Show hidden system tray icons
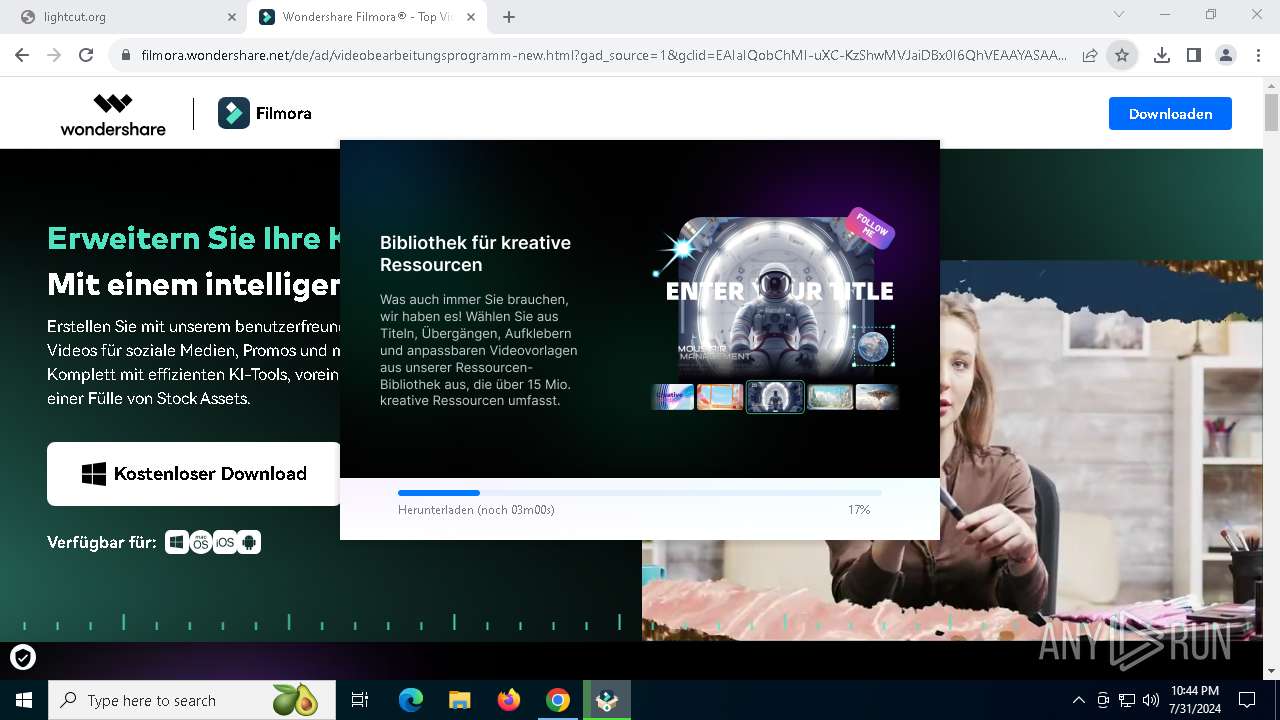The image size is (1280, 720). 1078,700
